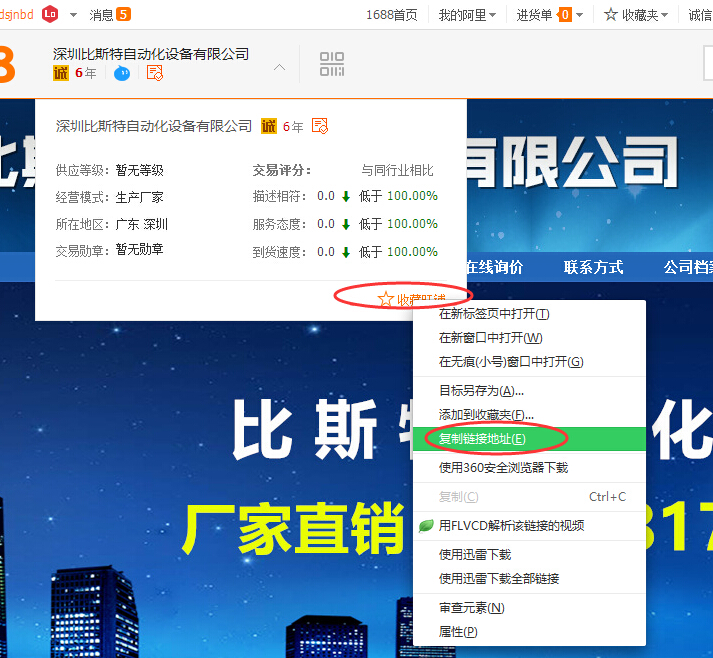Click the blue Wangwang chat icon
The image size is (713, 658).
[121, 73]
